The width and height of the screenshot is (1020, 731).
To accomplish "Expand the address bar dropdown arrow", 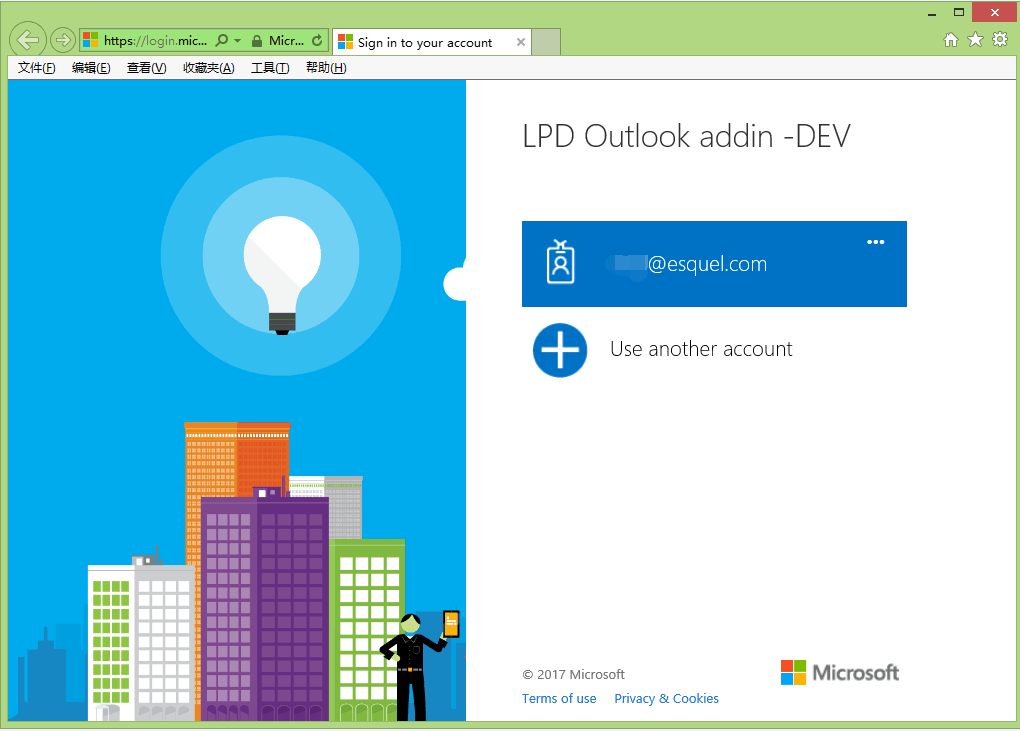I will coord(237,40).
